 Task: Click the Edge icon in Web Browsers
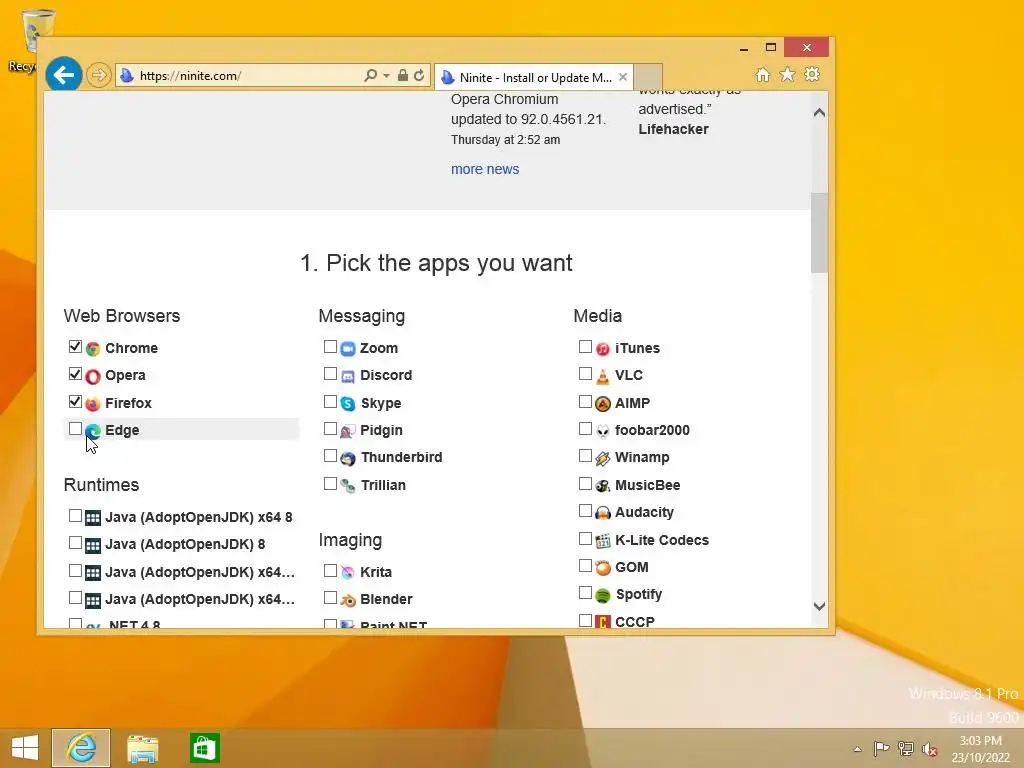pyautogui.click(x=93, y=430)
